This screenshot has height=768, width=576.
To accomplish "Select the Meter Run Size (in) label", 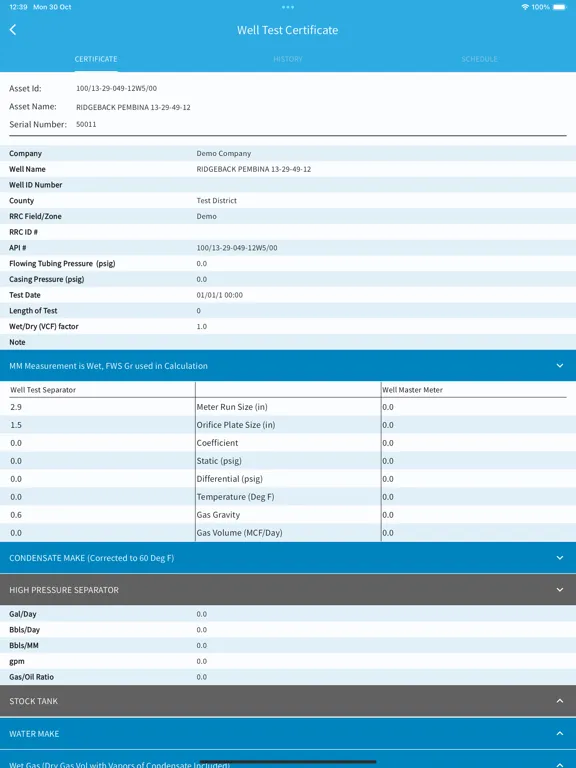I will pyautogui.click(x=232, y=407).
